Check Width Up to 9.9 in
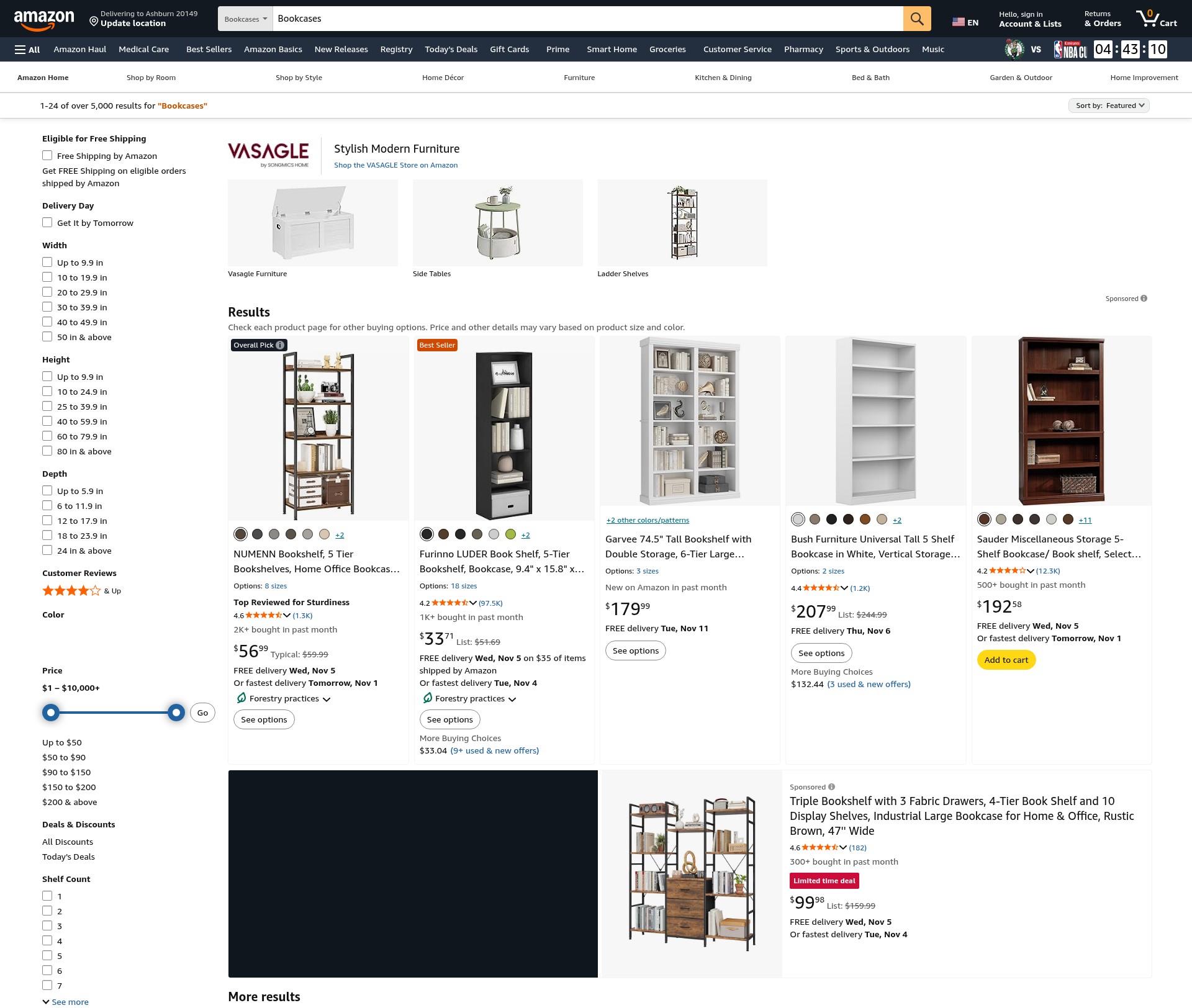1192x1008 pixels. pos(47,263)
